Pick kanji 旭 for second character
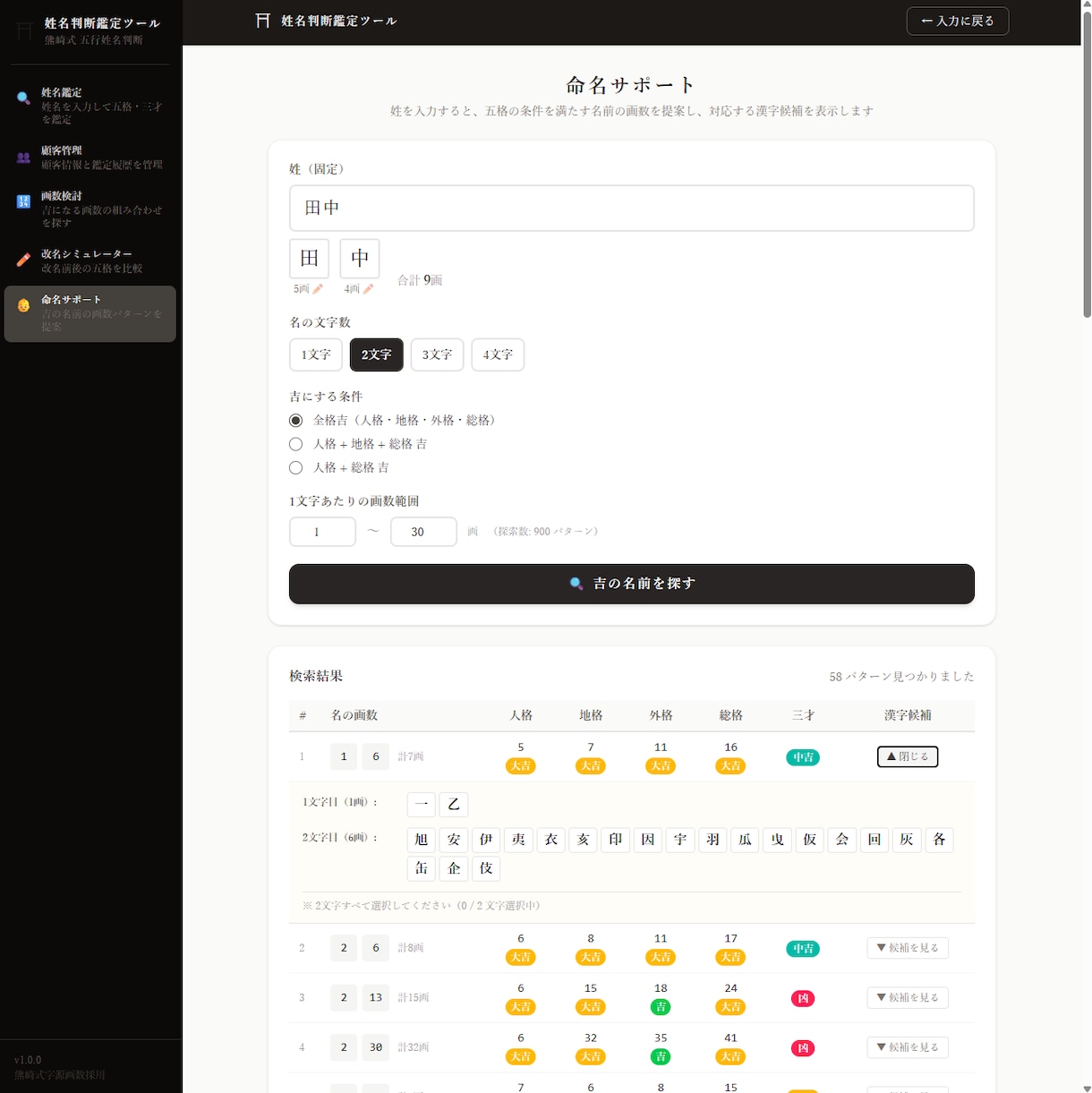The image size is (1092, 1093). pyautogui.click(x=422, y=840)
